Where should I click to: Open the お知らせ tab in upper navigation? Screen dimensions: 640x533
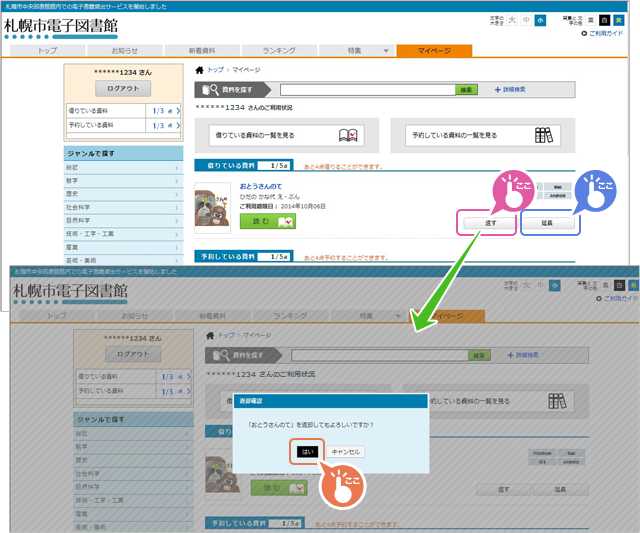[x=125, y=51]
